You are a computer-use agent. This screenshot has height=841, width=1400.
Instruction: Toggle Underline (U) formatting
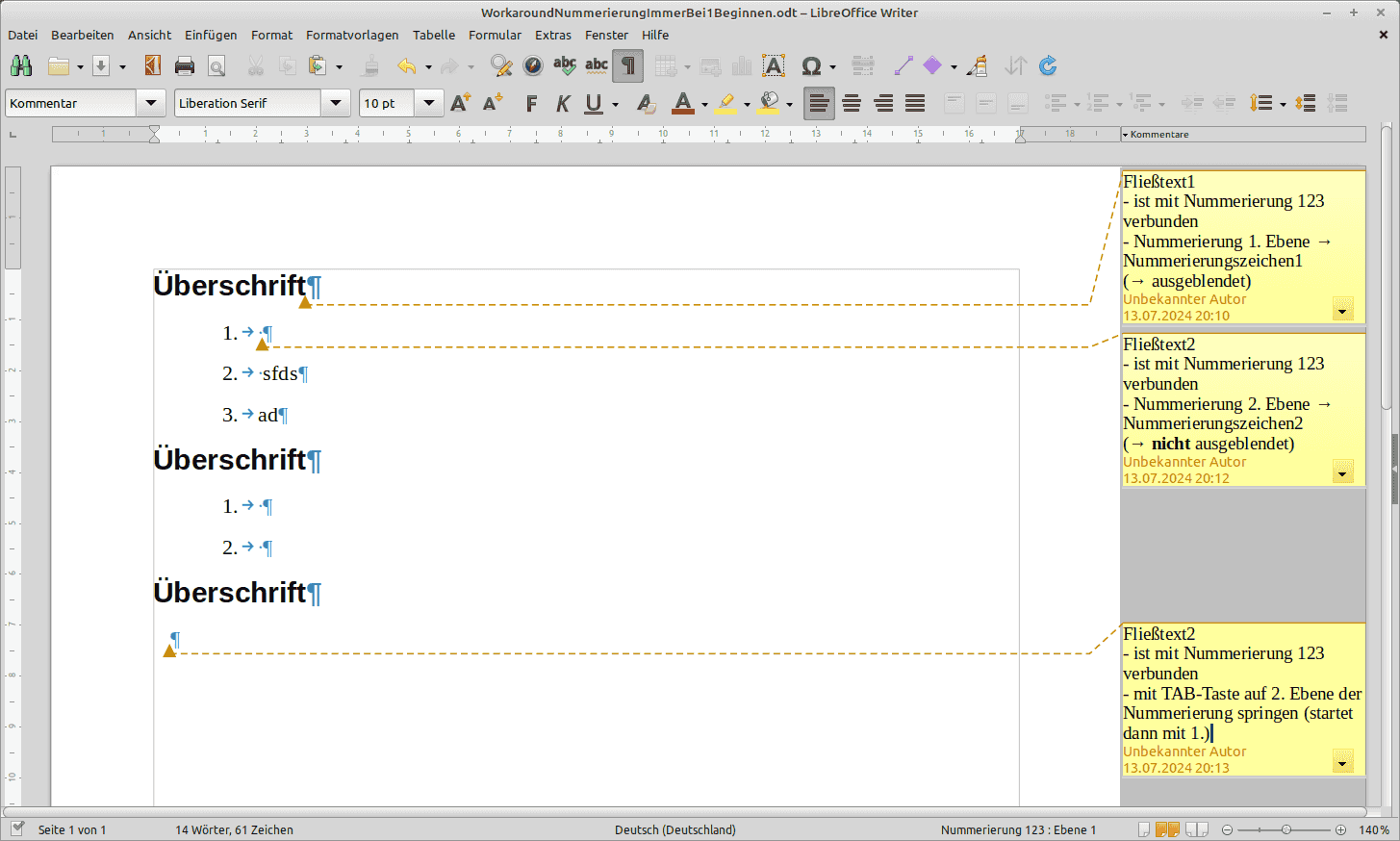tap(594, 103)
